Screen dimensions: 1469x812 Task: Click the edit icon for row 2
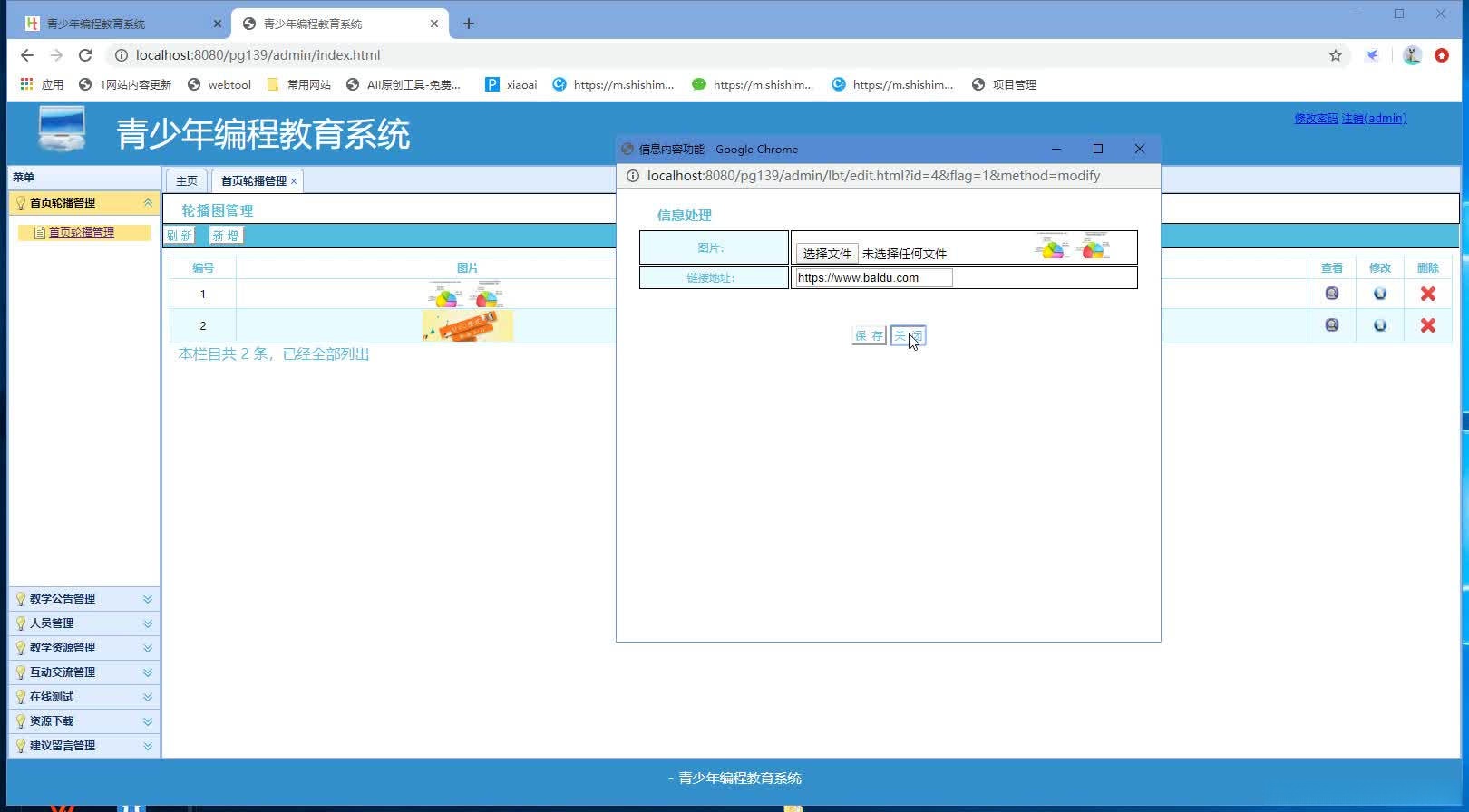(1379, 325)
